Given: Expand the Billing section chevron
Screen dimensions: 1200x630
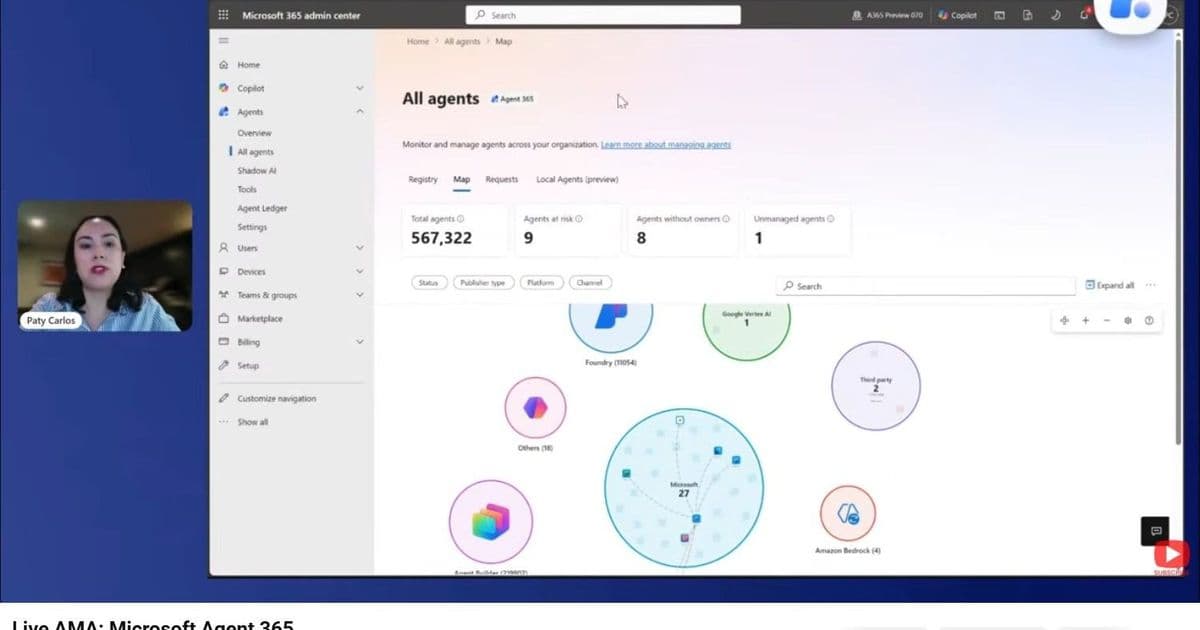Looking at the screenshot, I should point(359,342).
